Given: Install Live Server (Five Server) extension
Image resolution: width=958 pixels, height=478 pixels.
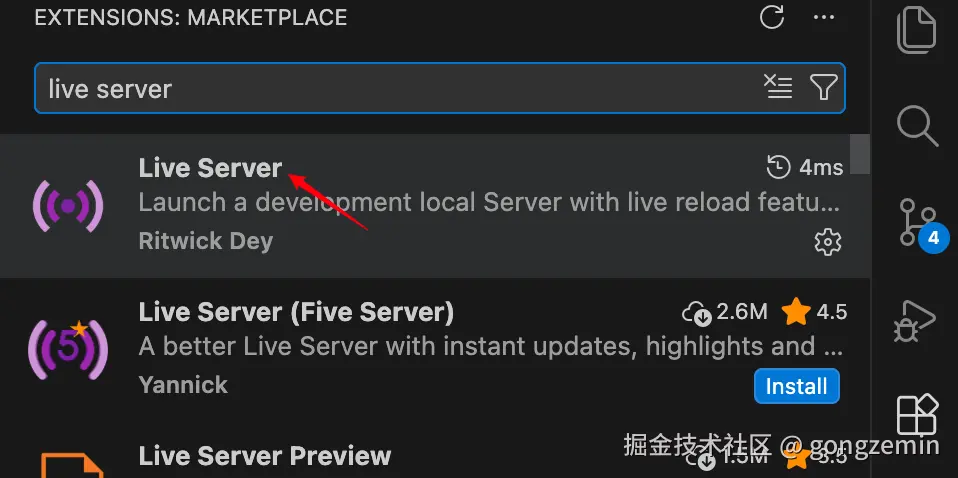Looking at the screenshot, I should tap(797, 386).
